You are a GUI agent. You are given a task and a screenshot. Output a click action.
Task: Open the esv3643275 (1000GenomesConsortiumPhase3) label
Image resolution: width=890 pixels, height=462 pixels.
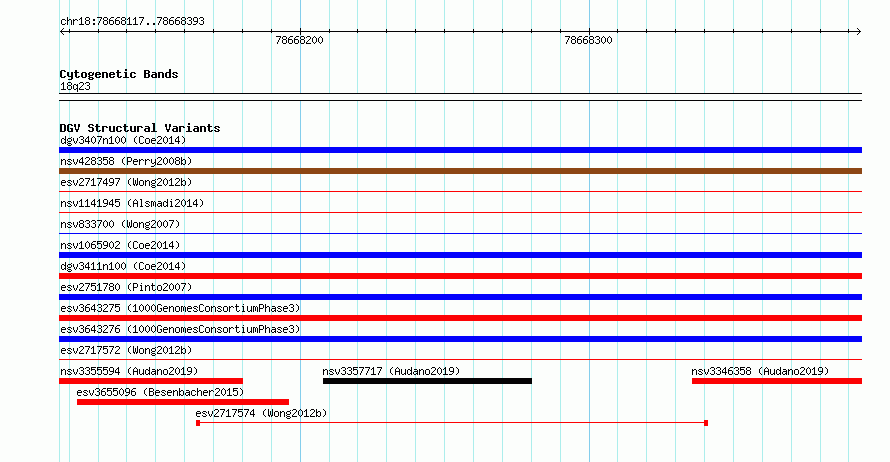[180, 308]
